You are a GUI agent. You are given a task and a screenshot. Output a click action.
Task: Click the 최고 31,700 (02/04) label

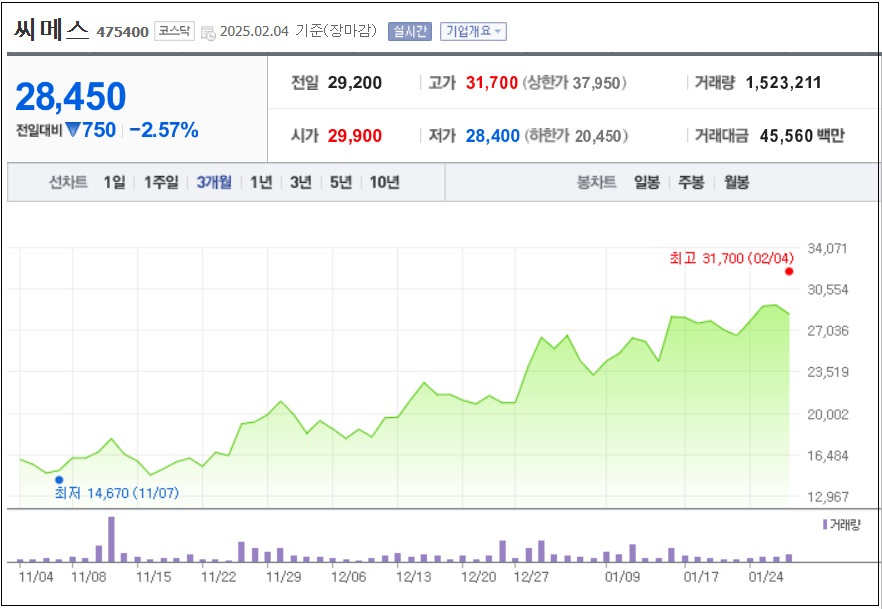732,258
